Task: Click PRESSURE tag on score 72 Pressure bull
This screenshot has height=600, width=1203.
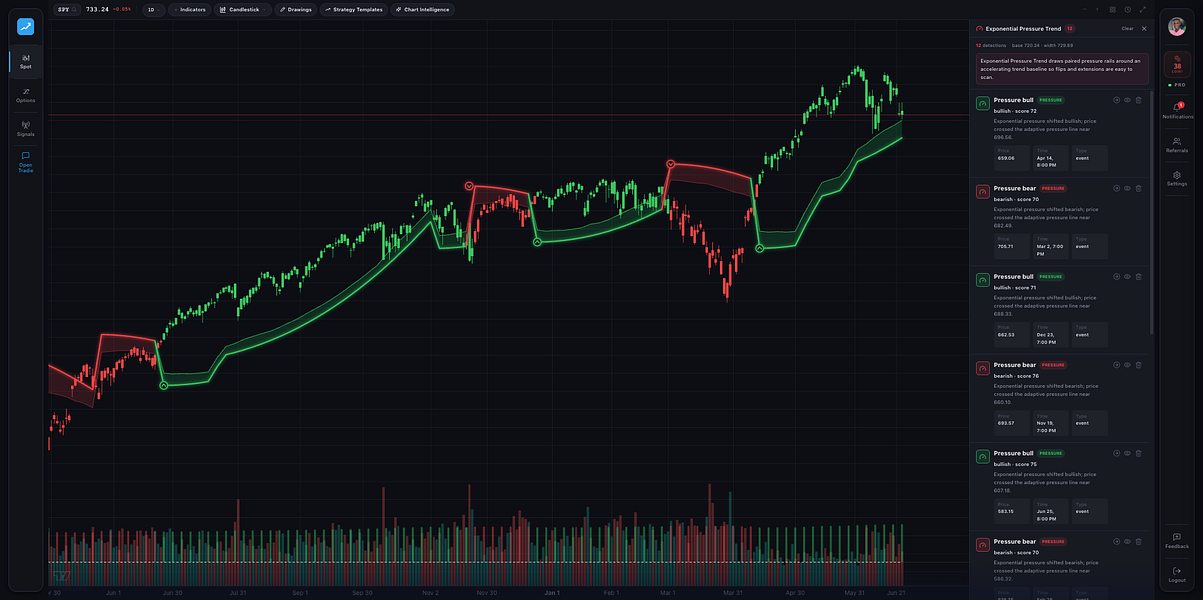Action: point(1051,100)
